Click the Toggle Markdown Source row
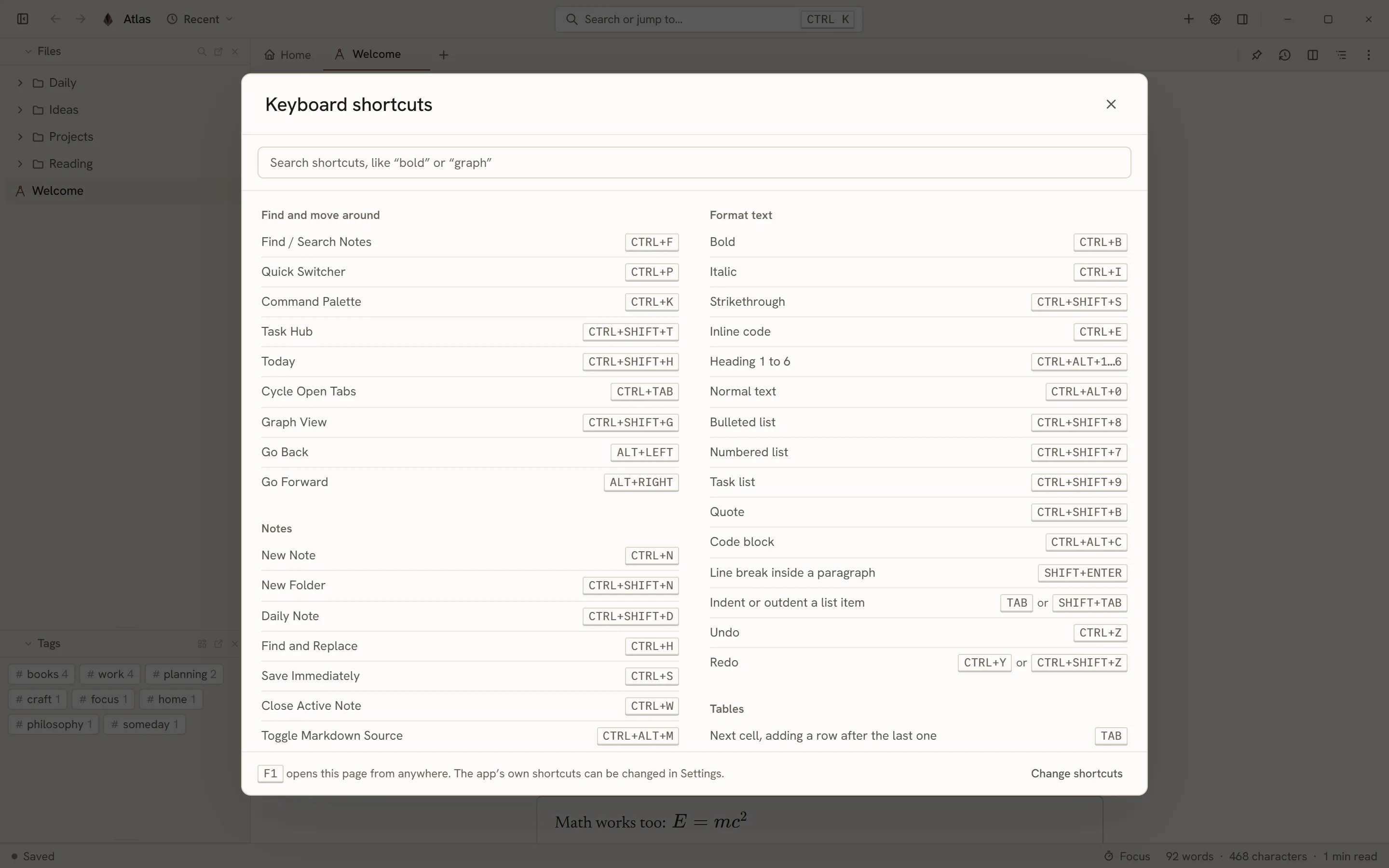 (469, 736)
